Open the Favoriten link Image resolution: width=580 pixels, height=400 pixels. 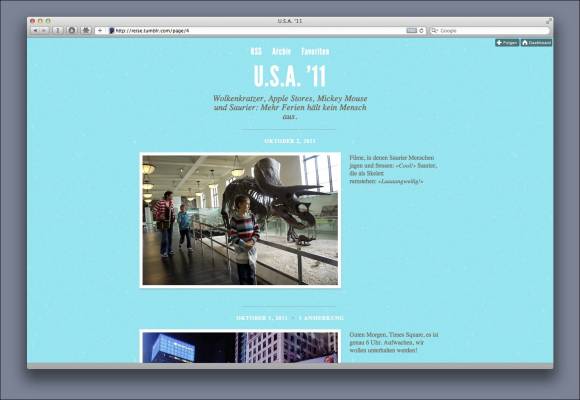tap(315, 51)
